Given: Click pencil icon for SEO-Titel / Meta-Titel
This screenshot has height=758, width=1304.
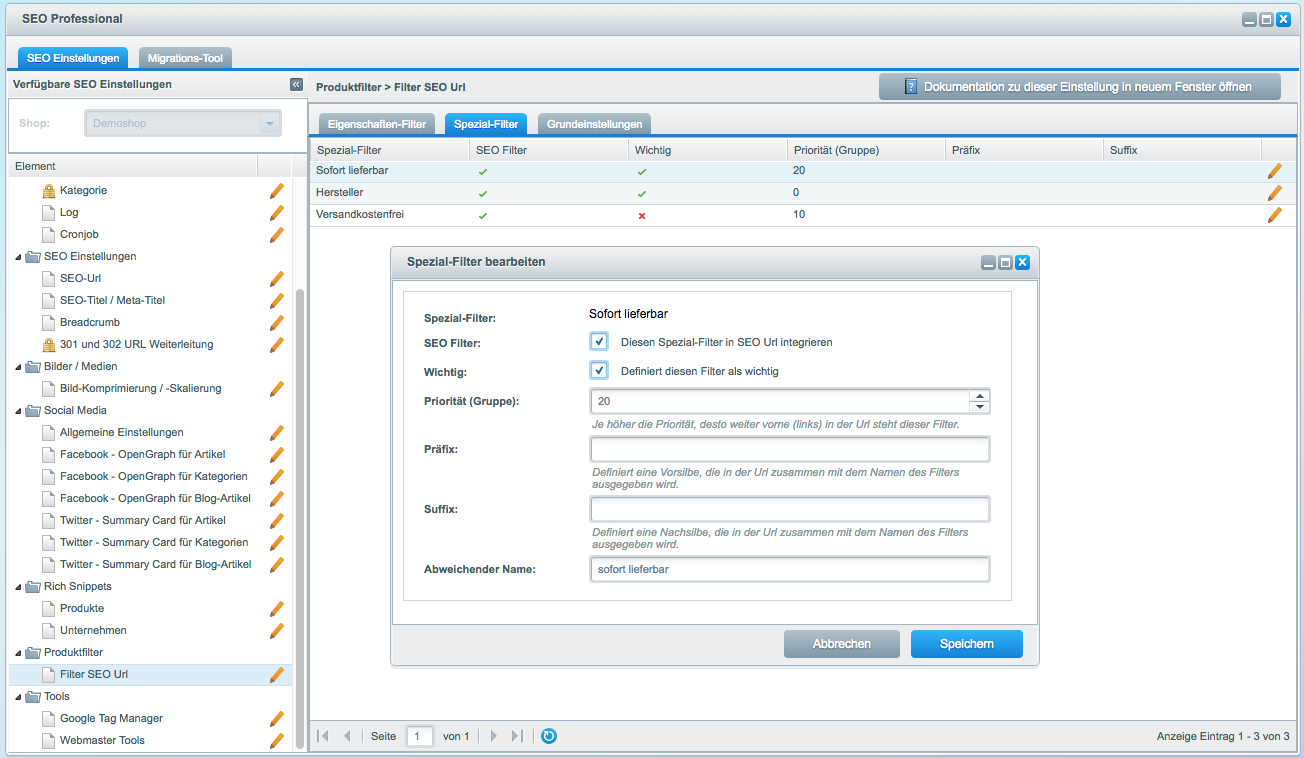Looking at the screenshot, I should [x=277, y=300].
